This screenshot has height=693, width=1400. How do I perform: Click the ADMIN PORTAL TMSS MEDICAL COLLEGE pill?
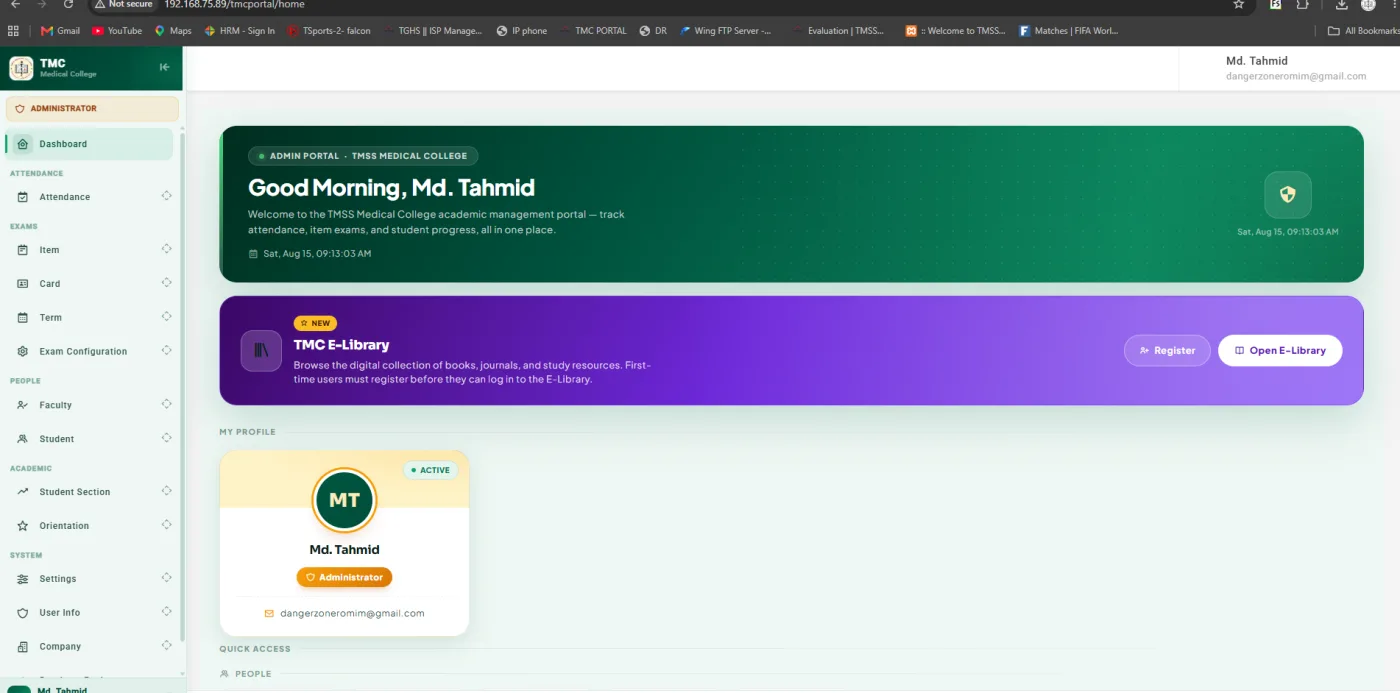click(363, 156)
